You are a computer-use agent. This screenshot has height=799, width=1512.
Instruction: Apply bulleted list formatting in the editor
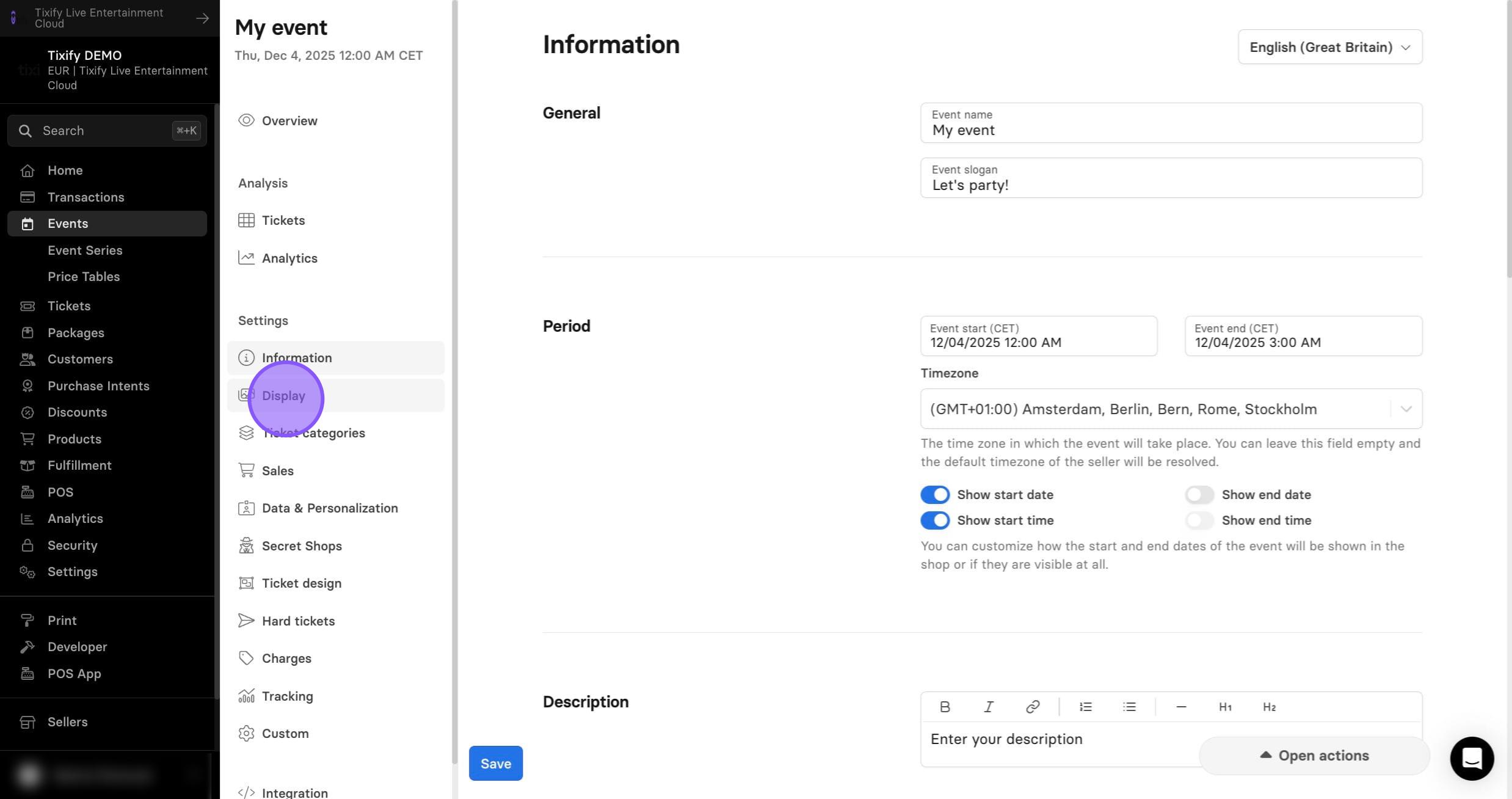[x=1129, y=707]
